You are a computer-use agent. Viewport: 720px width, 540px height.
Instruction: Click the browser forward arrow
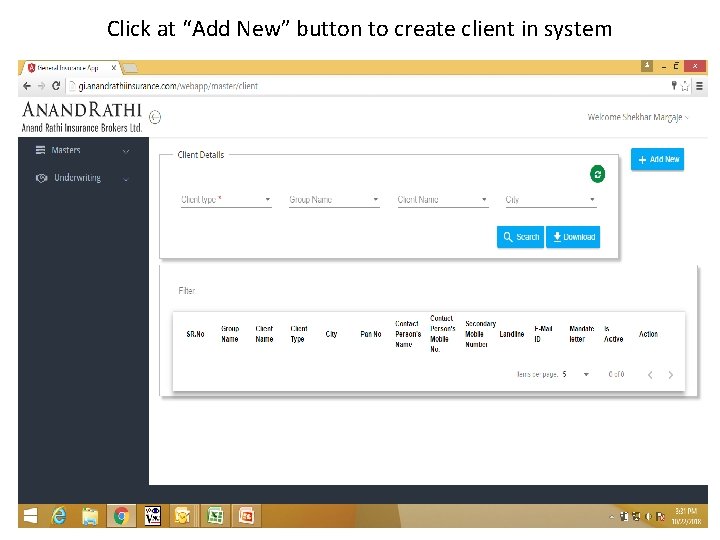pos(41,86)
